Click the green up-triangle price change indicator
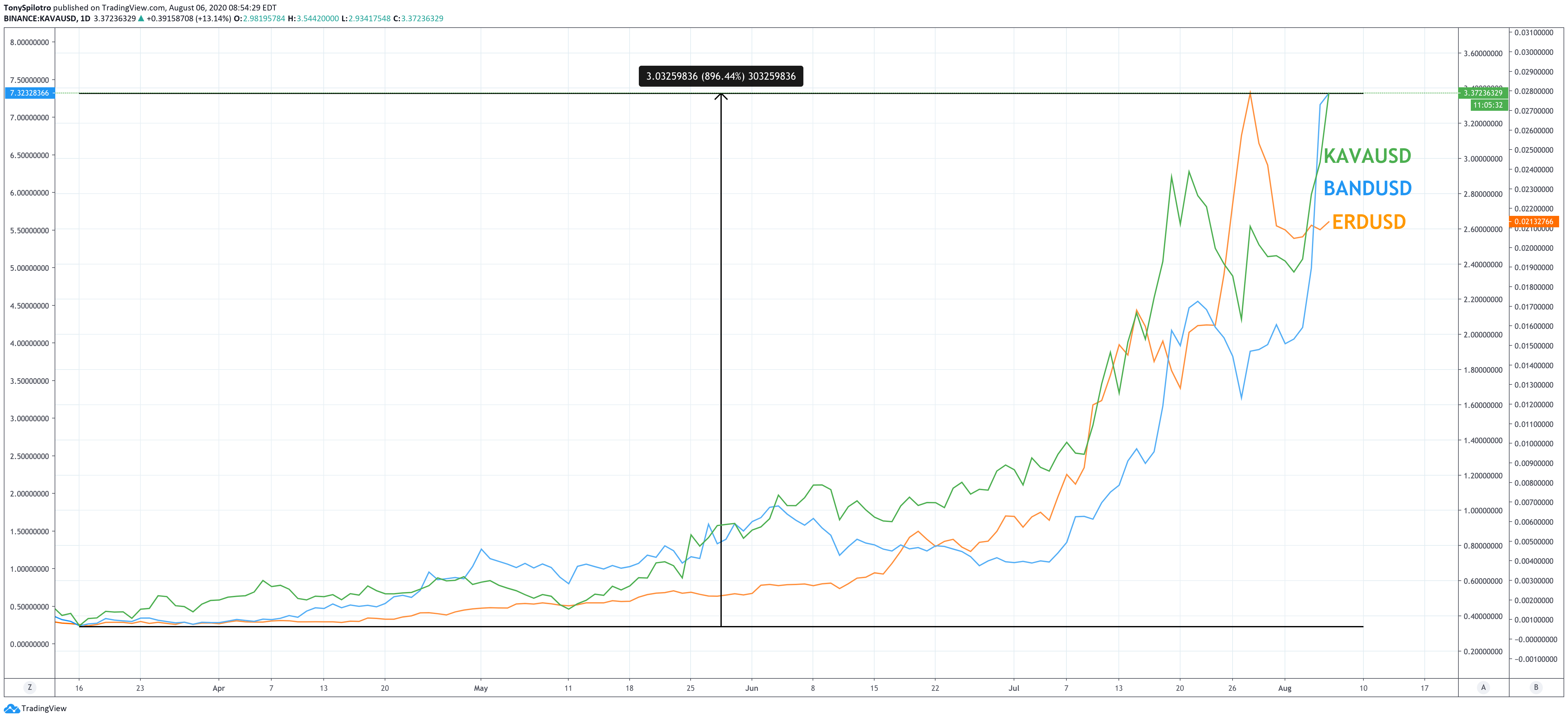The image size is (1568, 720). click(x=141, y=19)
